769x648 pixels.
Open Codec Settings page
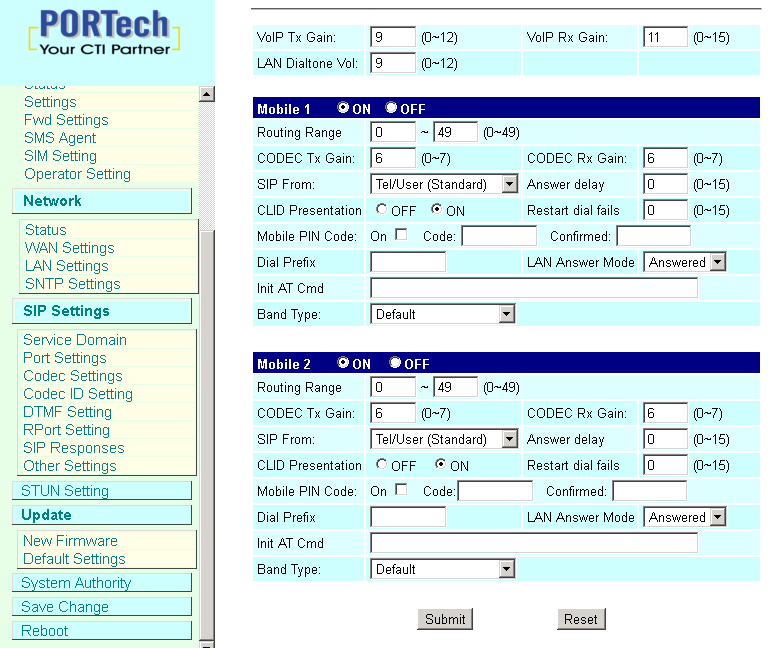click(72, 376)
